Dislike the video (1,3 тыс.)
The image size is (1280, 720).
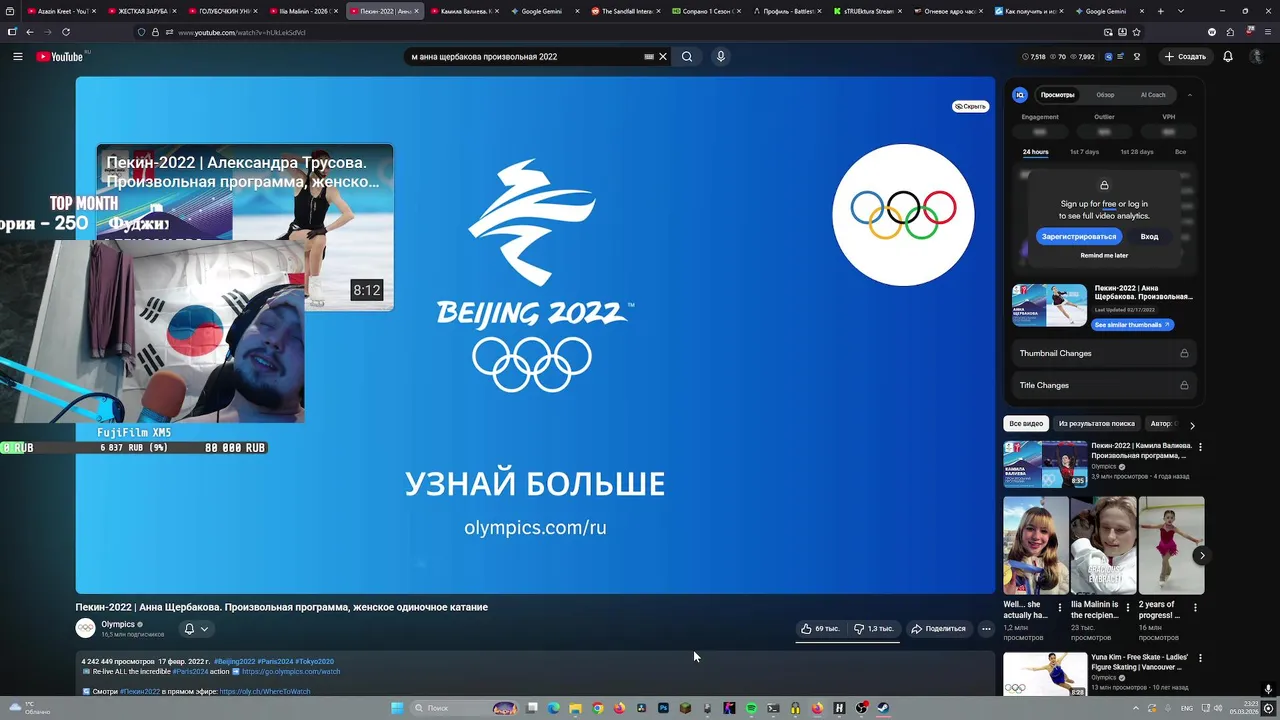[x=874, y=629]
